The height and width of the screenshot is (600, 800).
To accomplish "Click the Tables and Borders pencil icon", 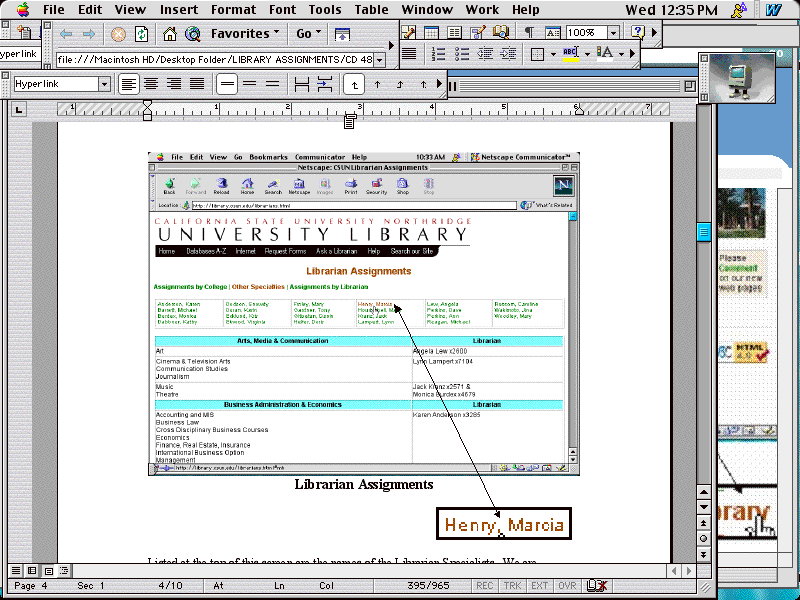I will (x=408, y=33).
